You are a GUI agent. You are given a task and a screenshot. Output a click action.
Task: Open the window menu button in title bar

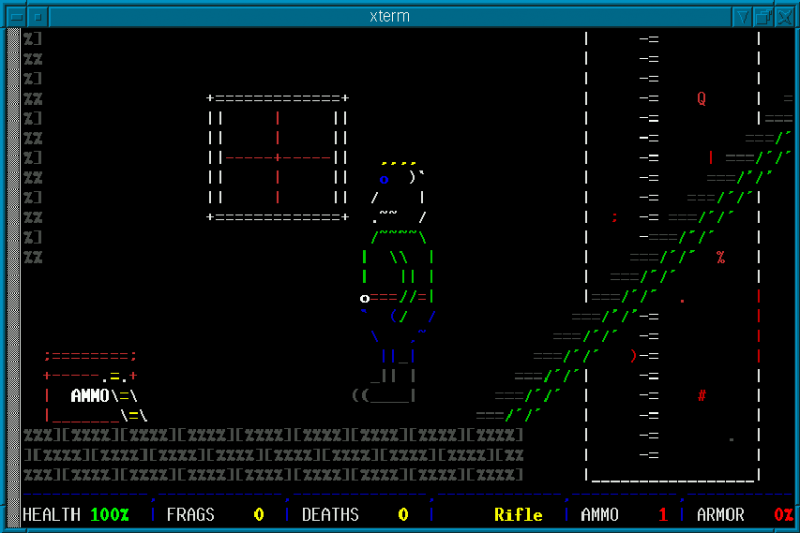[16, 17]
